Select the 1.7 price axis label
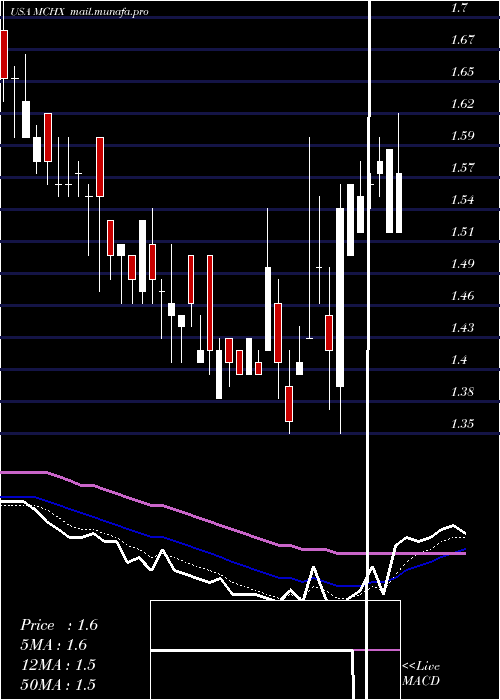 click(x=460, y=8)
